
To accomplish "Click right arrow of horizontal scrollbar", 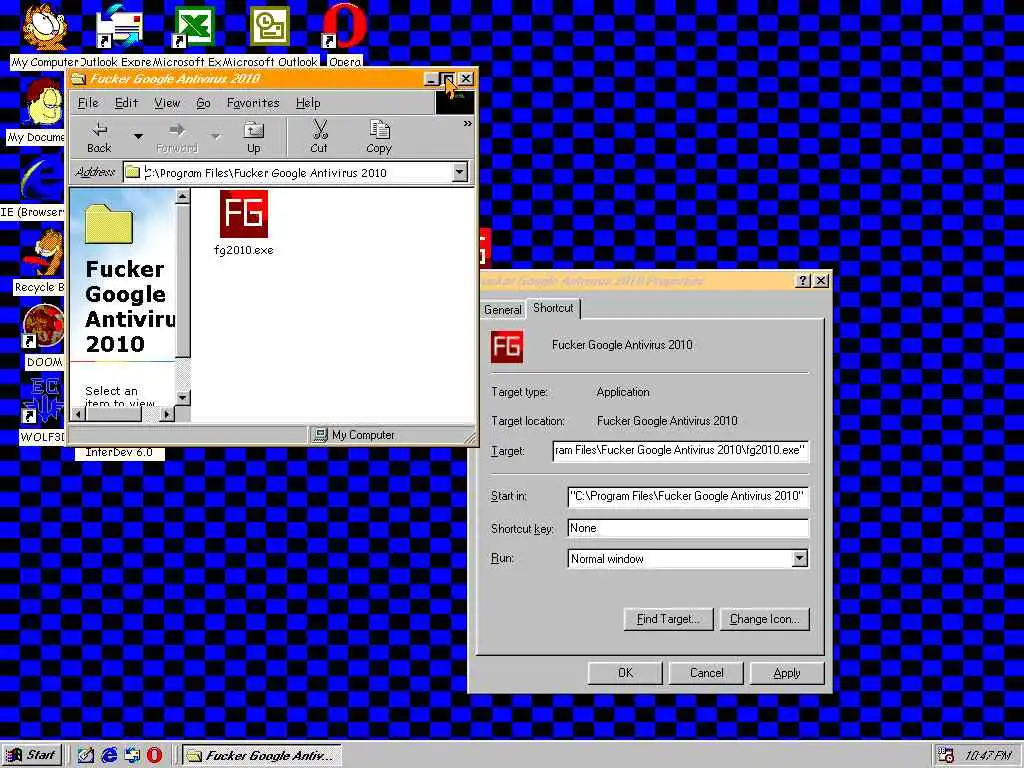I will click(167, 414).
